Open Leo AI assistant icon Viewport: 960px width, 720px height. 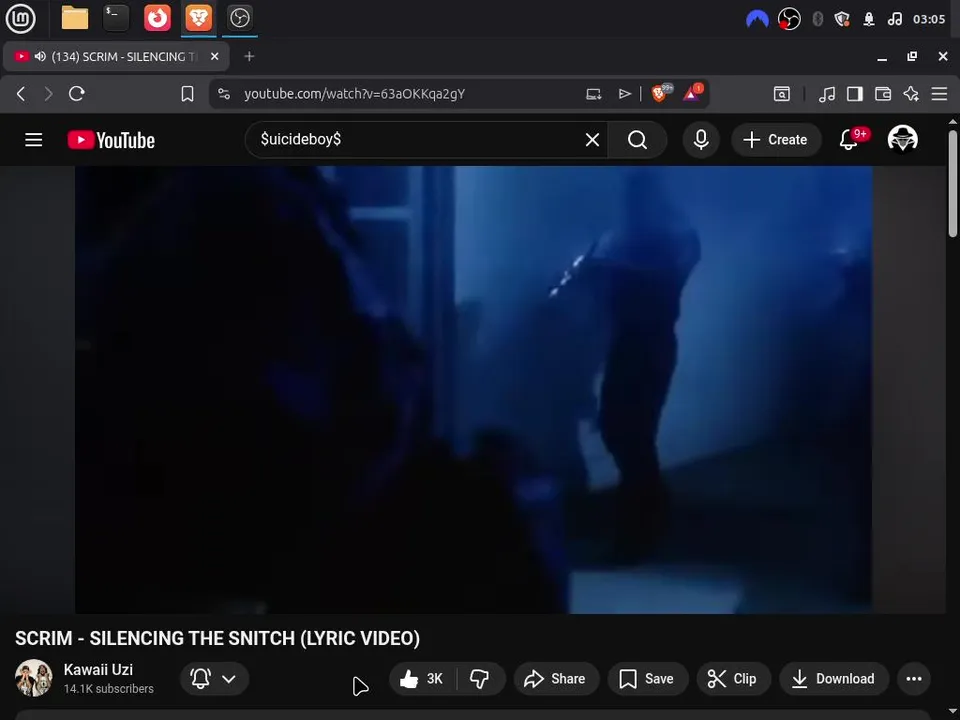pos(911,94)
